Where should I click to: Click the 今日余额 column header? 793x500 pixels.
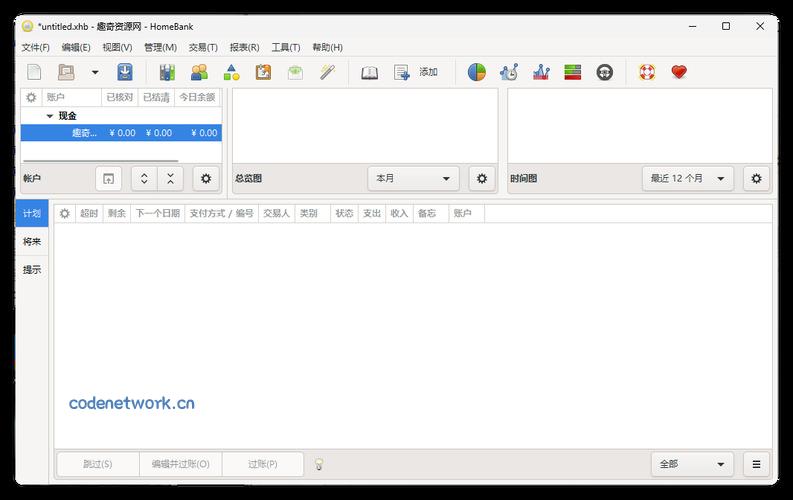(x=197, y=97)
